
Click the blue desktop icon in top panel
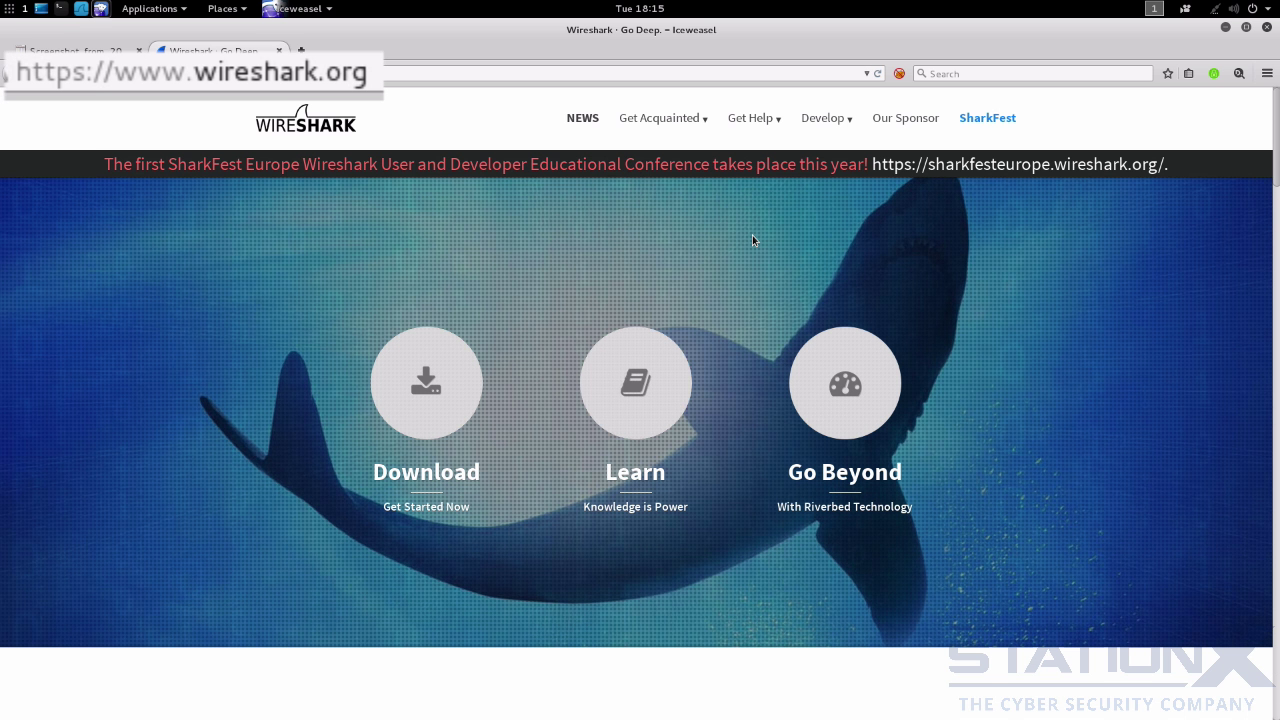point(41,8)
